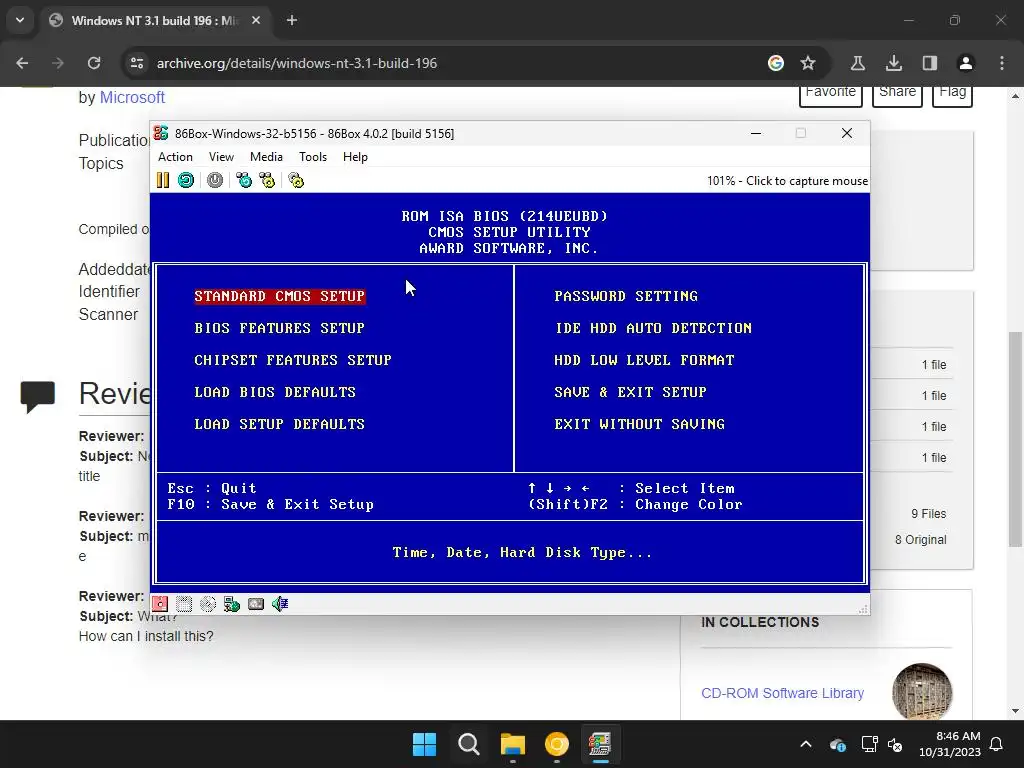Click the '8 Original' text in sidebar

[x=921, y=540]
